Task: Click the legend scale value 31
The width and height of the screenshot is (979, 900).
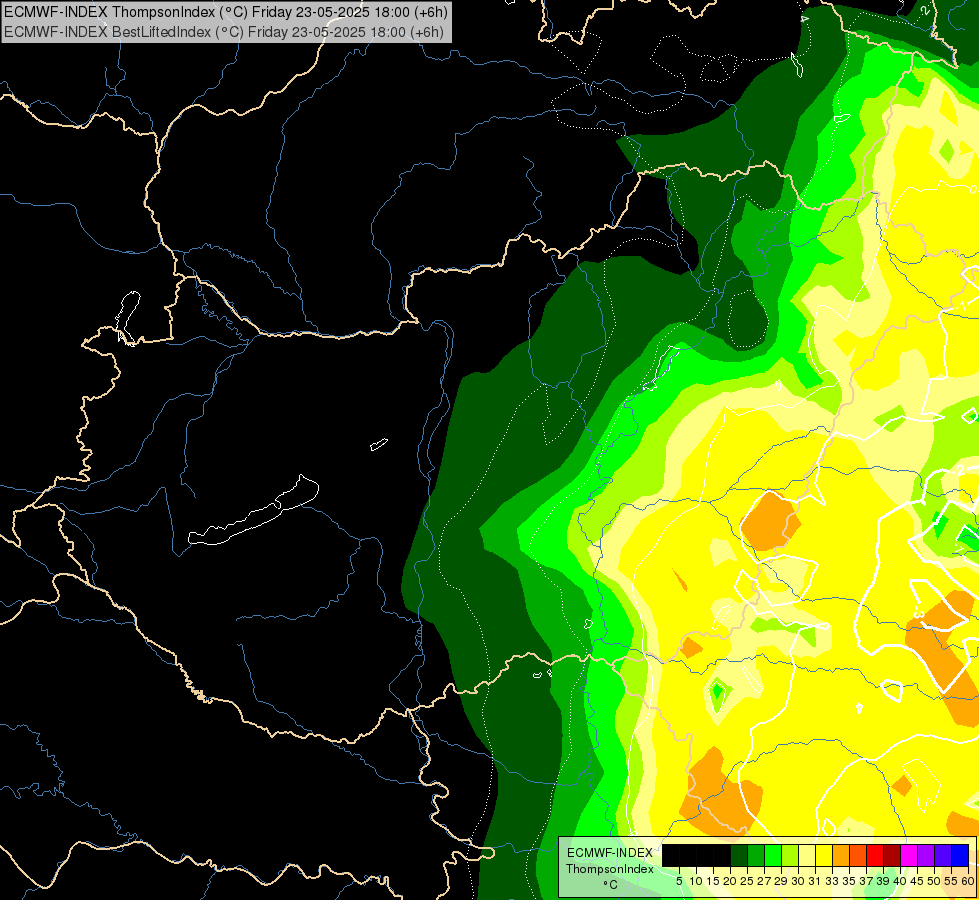Action: 815,881
